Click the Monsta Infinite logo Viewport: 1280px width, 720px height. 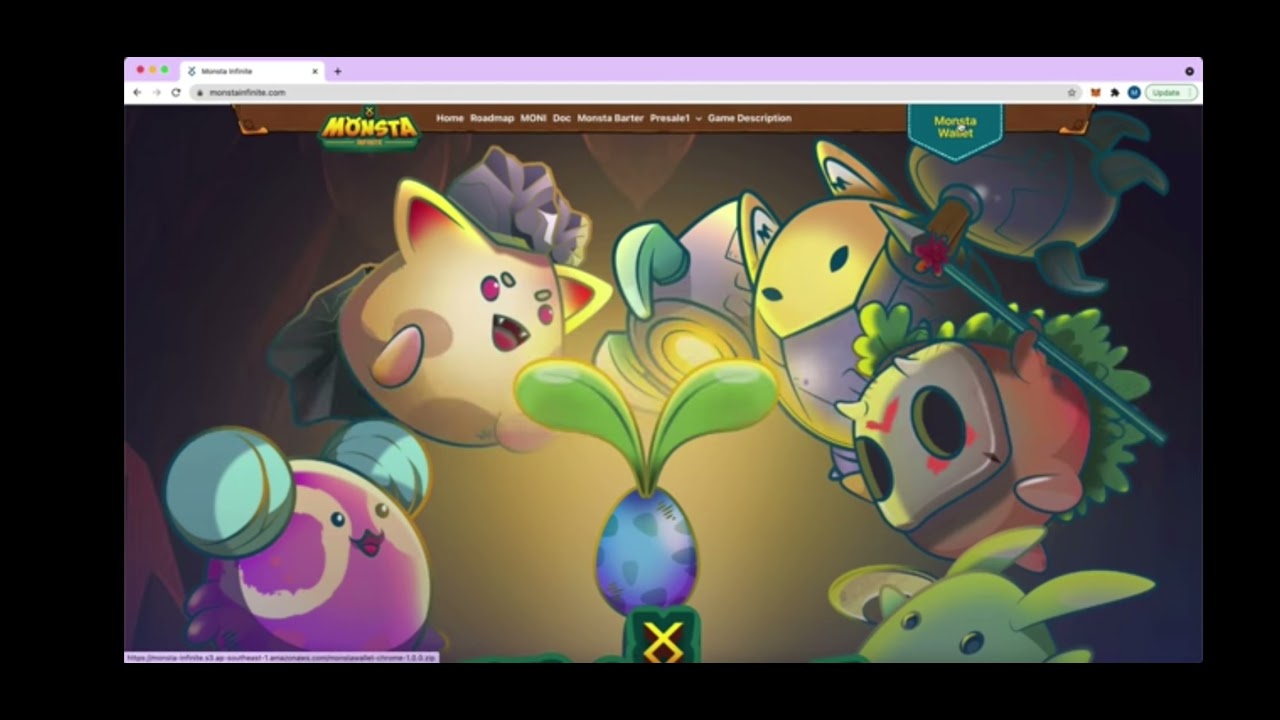[x=369, y=127]
